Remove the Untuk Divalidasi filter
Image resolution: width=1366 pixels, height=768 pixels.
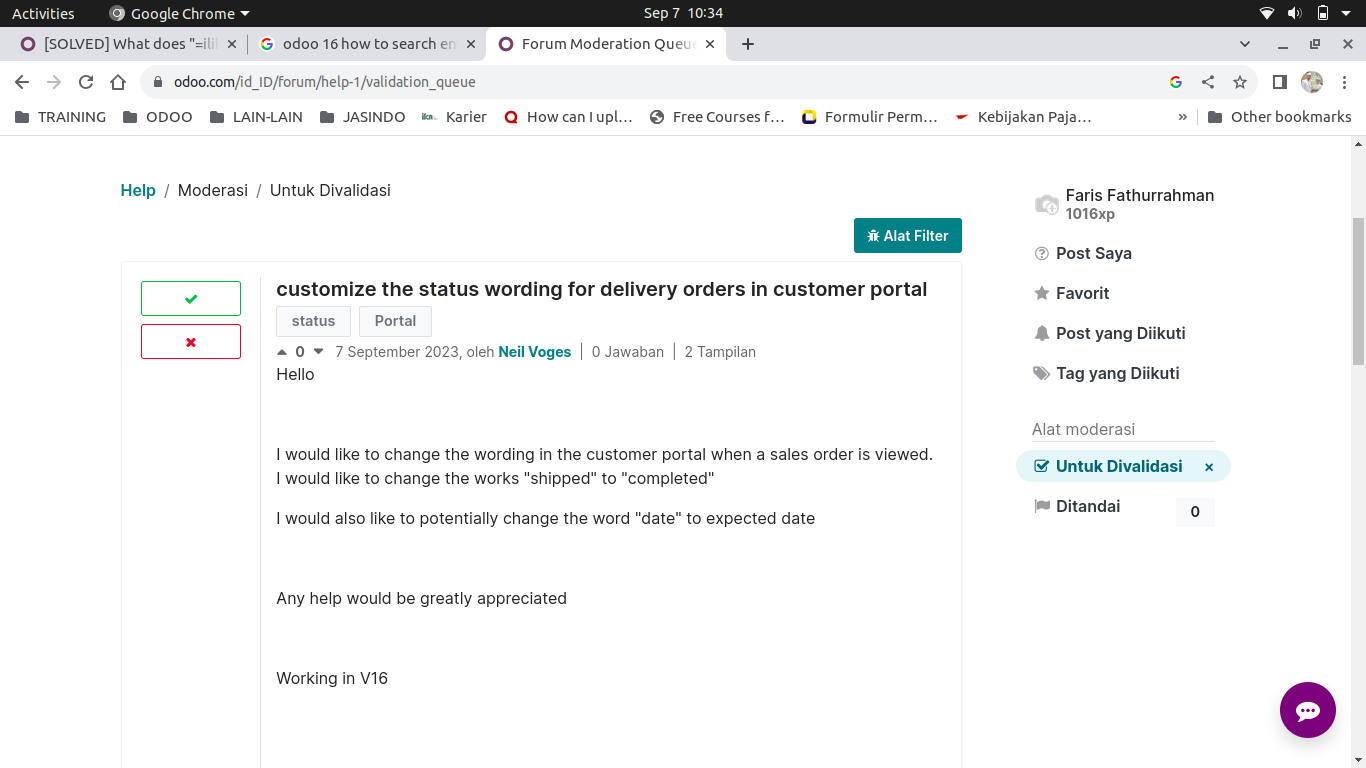(1209, 467)
